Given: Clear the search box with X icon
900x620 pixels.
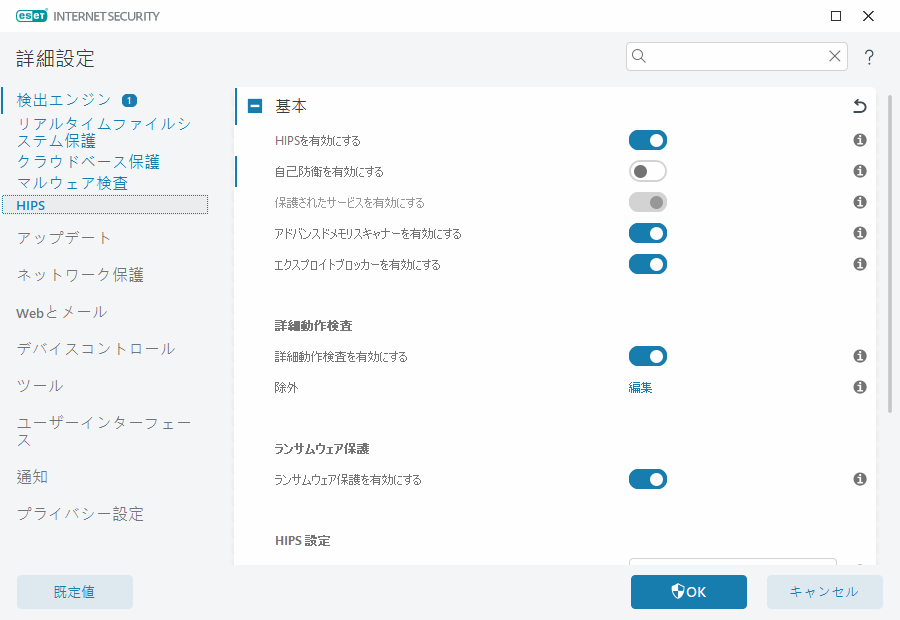Looking at the screenshot, I should (x=834, y=57).
